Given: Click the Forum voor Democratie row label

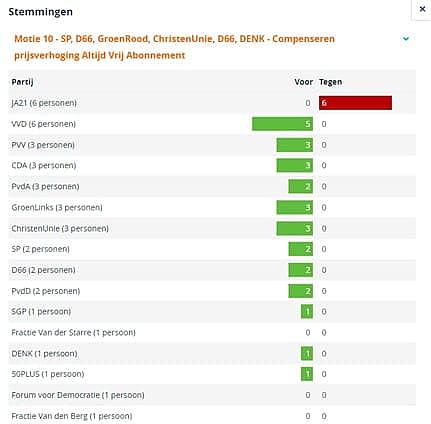Looking at the screenshot, I should tap(78, 395).
